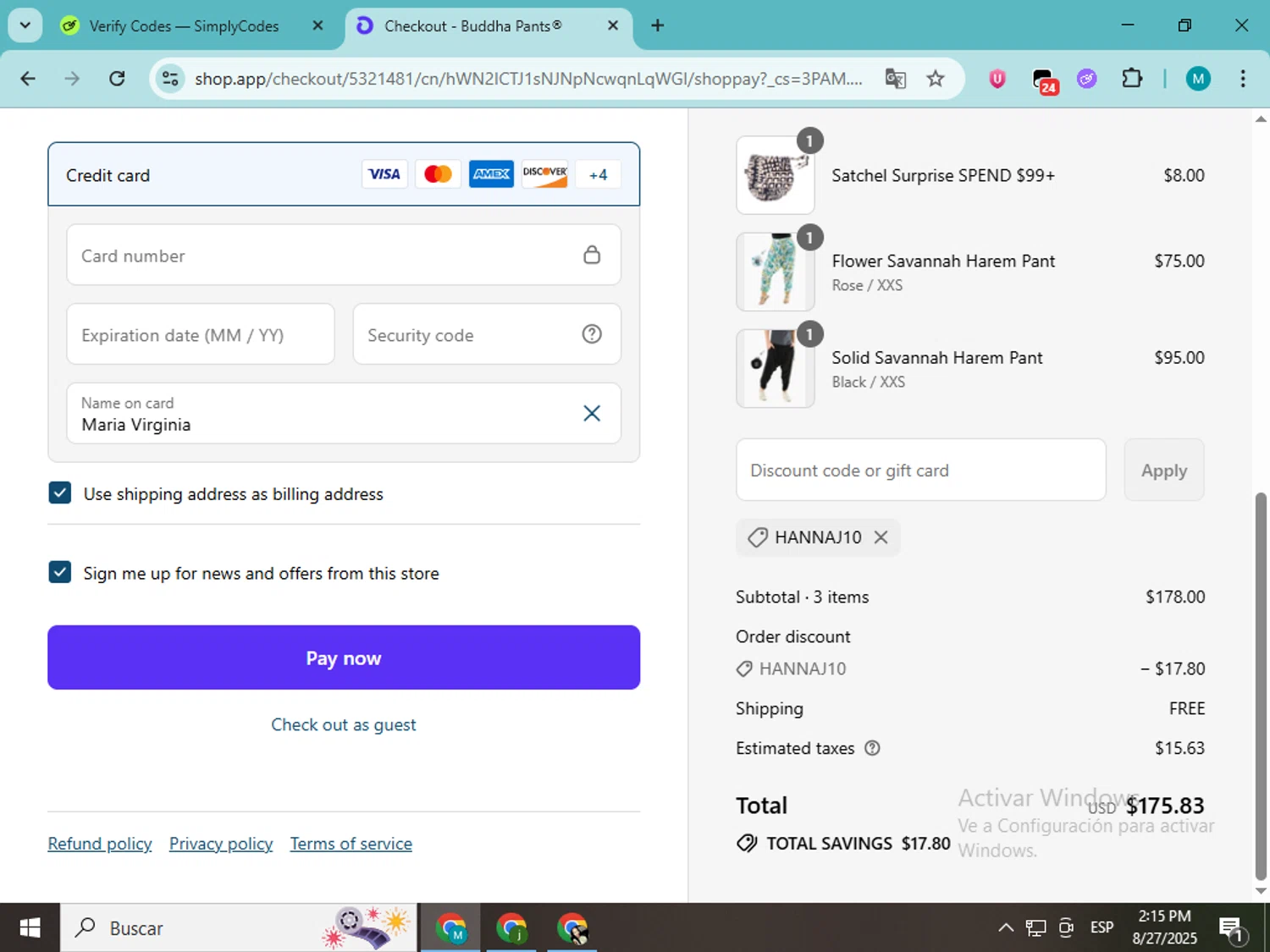Open site information icon in address bar
The image size is (1270, 952).
(x=170, y=79)
